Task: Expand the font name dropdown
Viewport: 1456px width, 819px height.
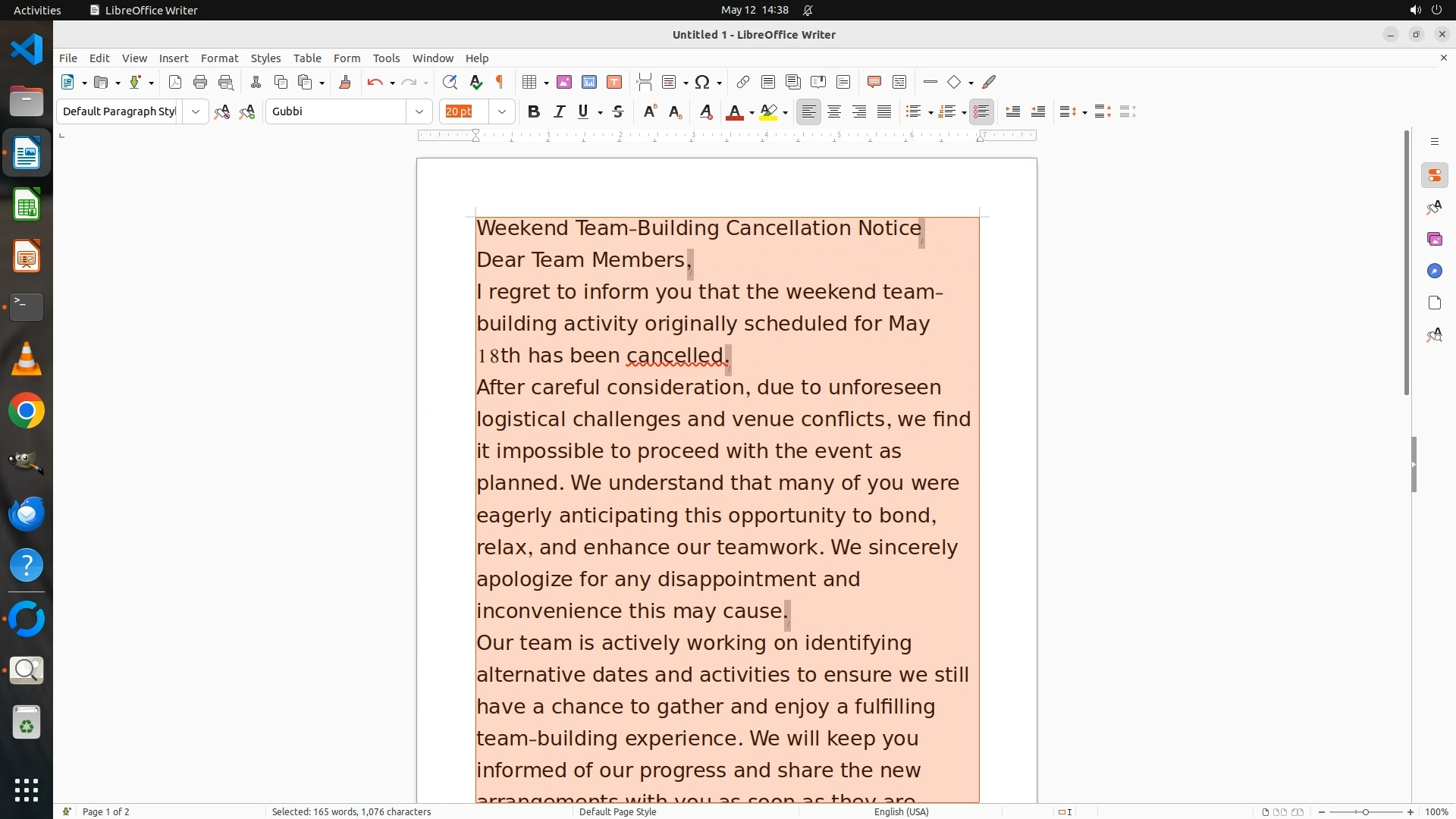Action: pyautogui.click(x=419, y=111)
